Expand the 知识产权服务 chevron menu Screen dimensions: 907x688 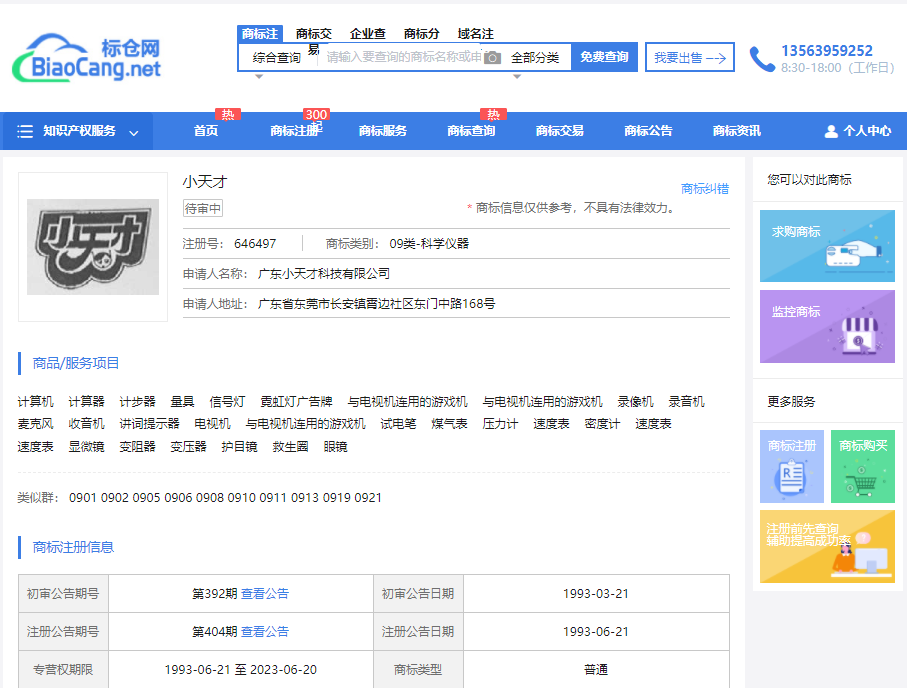click(134, 133)
